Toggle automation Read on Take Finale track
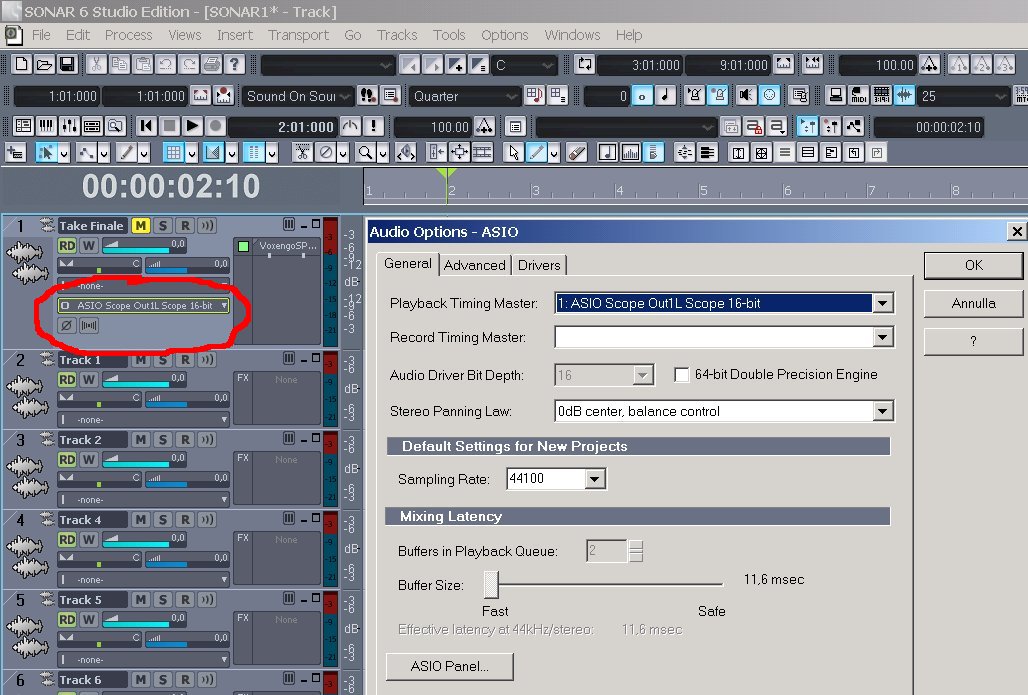Screen dimensions: 1028x695 click(x=67, y=245)
